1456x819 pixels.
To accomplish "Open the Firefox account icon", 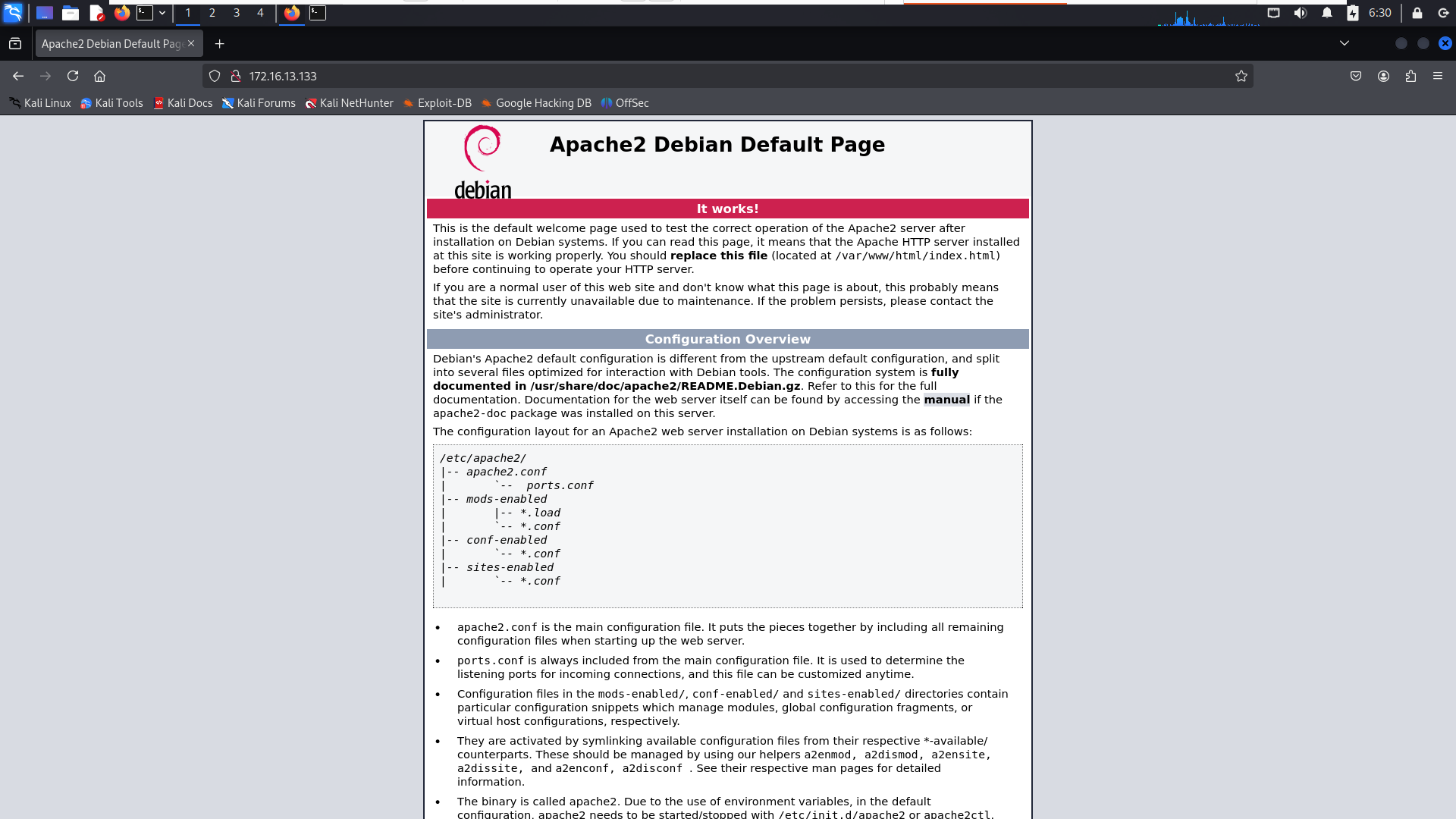I will pos(1383,76).
